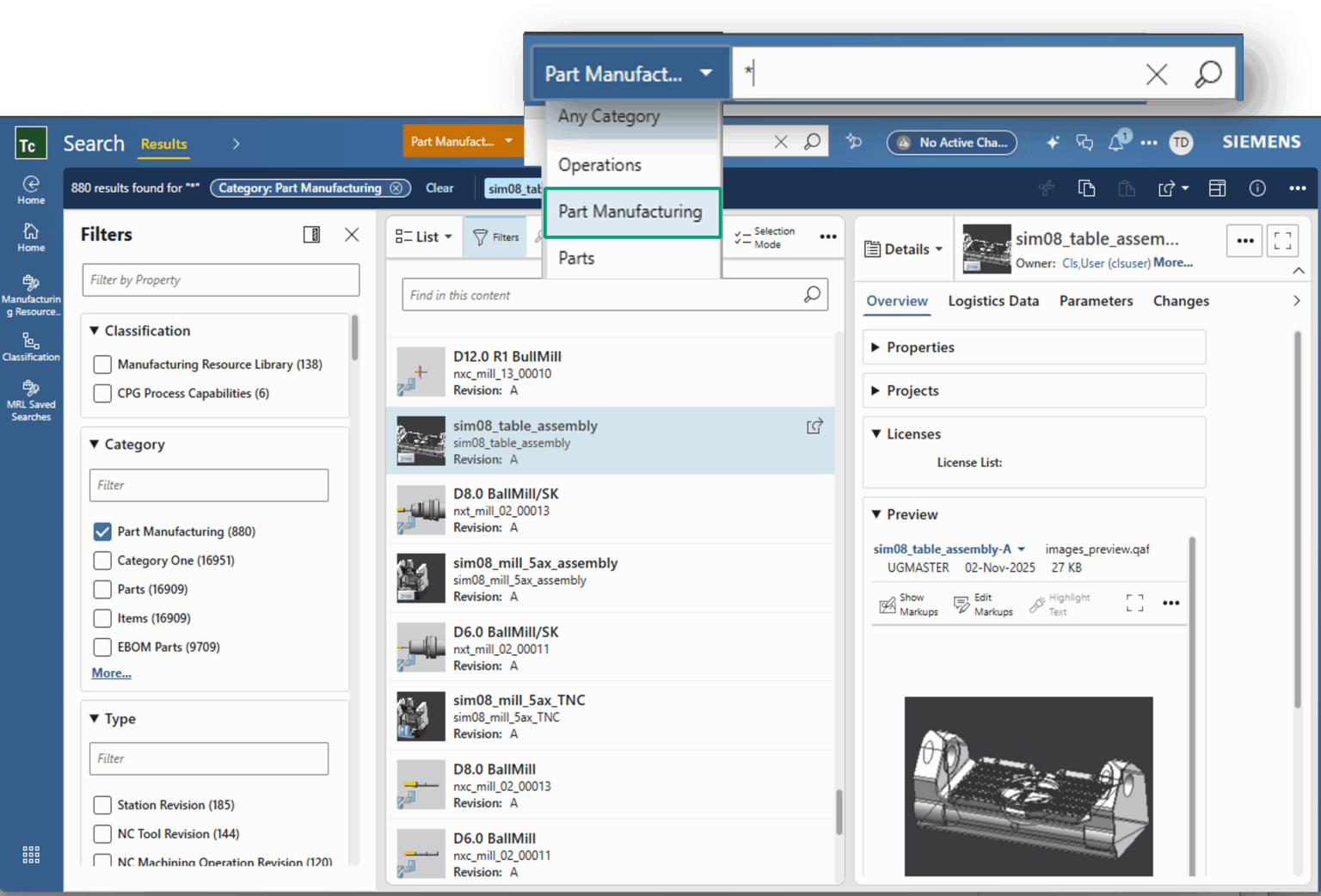Open Manufacturing Resources sidebar item
The image size is (1321, 896).
31,296
